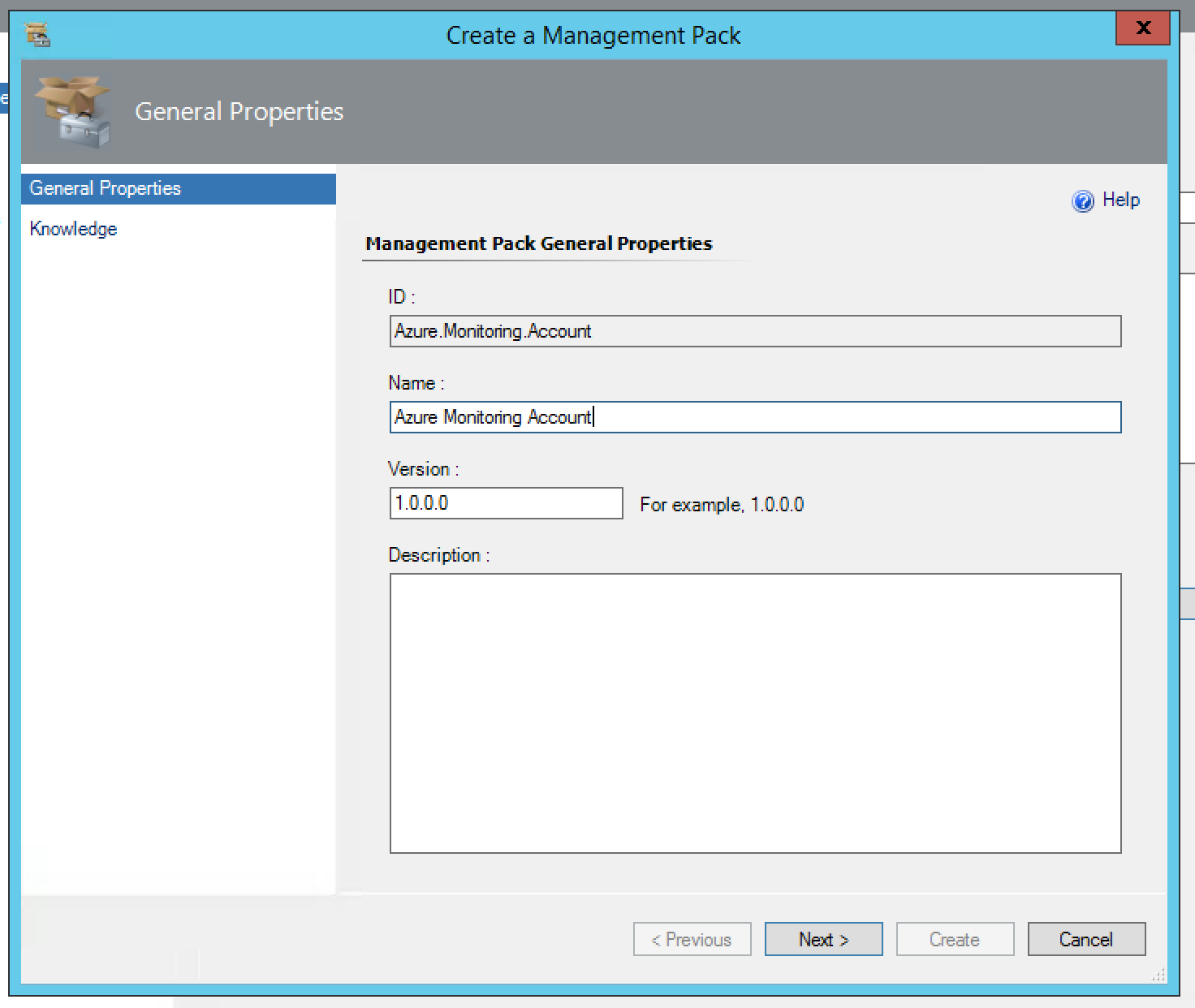Click the window icon in title bar
The image size is (1195, 1008).
37,35
